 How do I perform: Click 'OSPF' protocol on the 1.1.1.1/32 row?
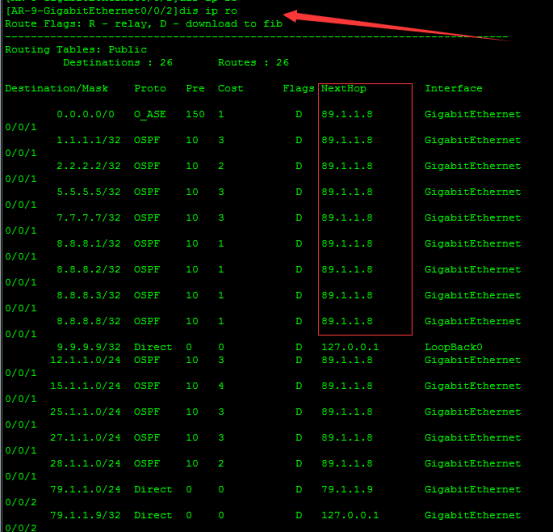tap(147, 140)
